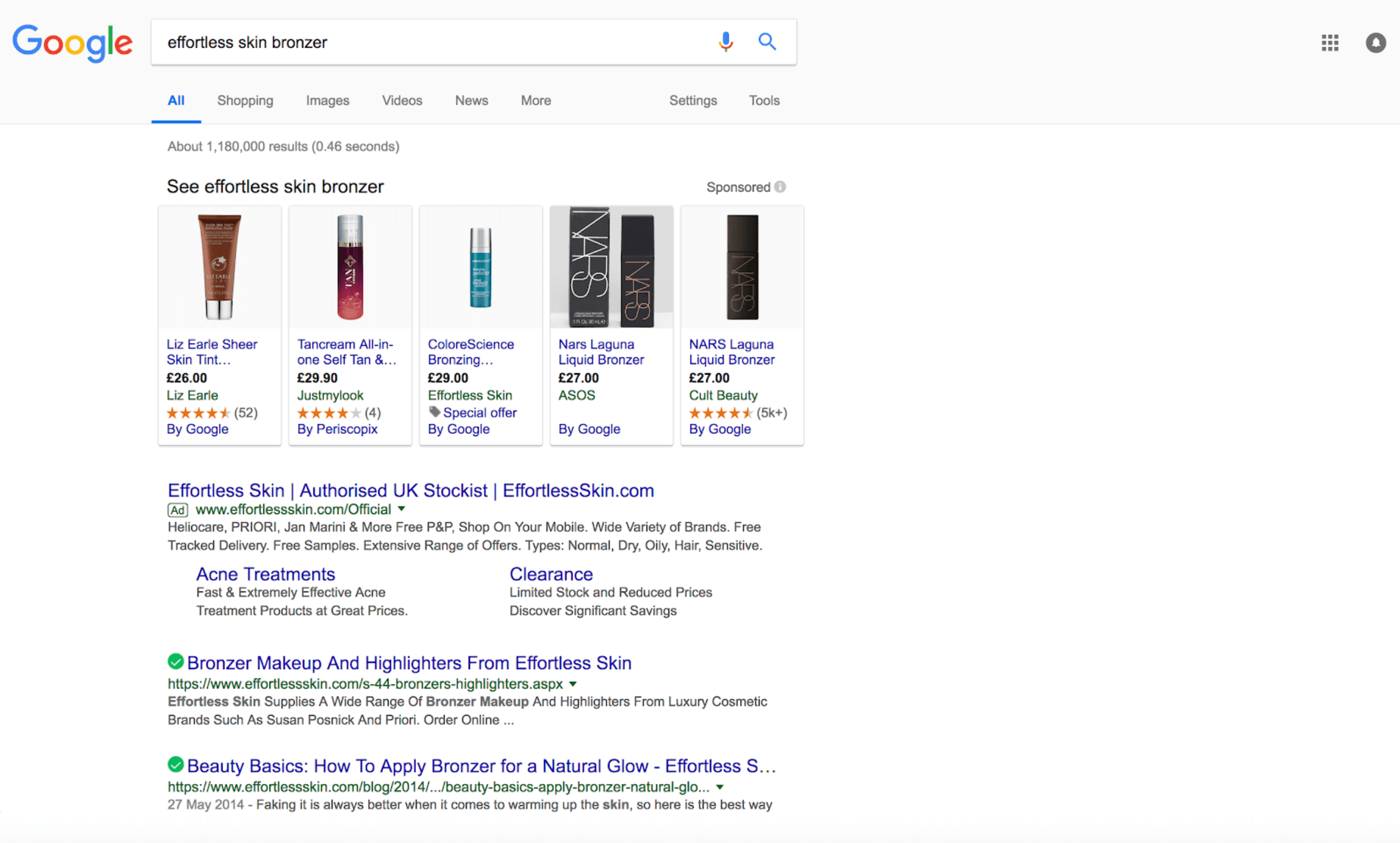Click in the search box text
The width and height of the screenshot is (1400, 843).
click(247, 42)
